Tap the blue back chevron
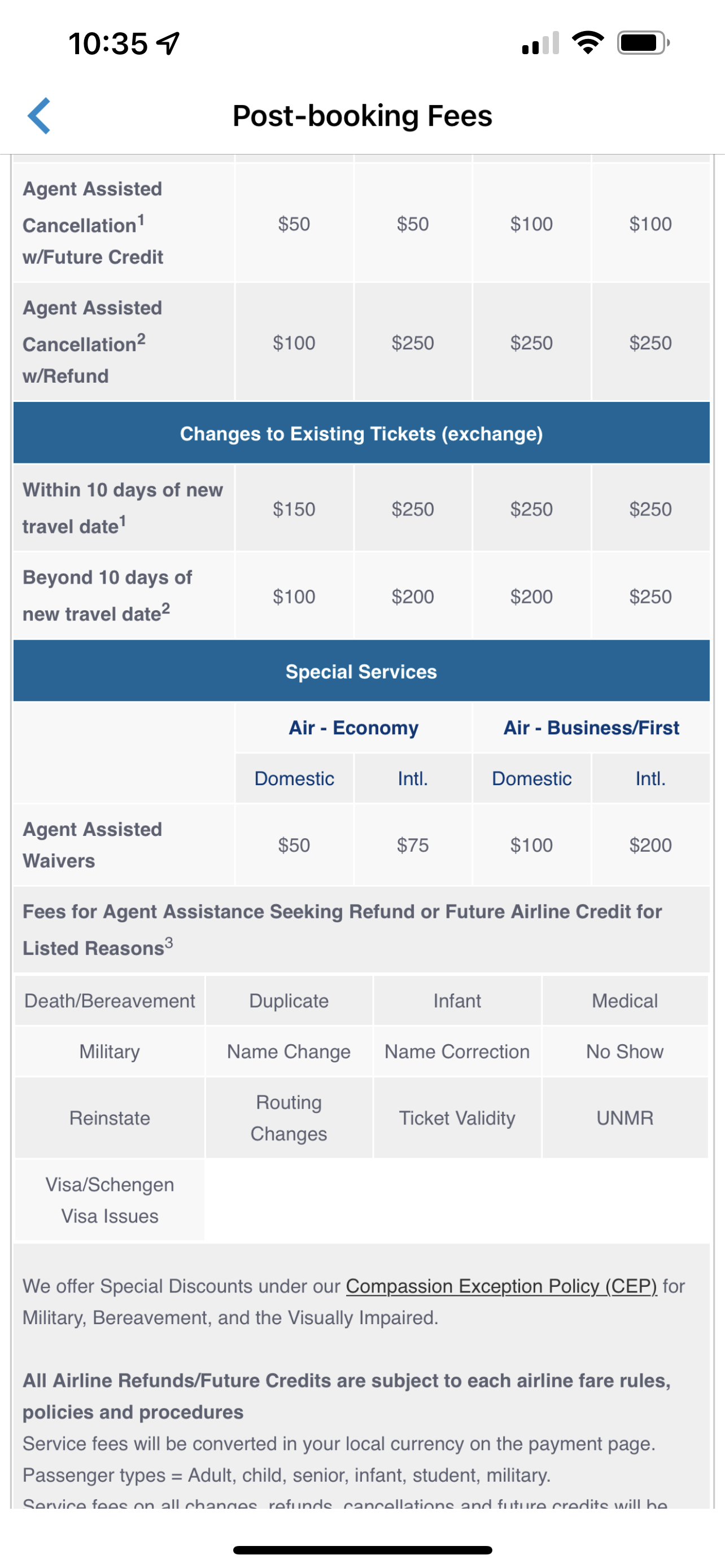 coord(39,116)
